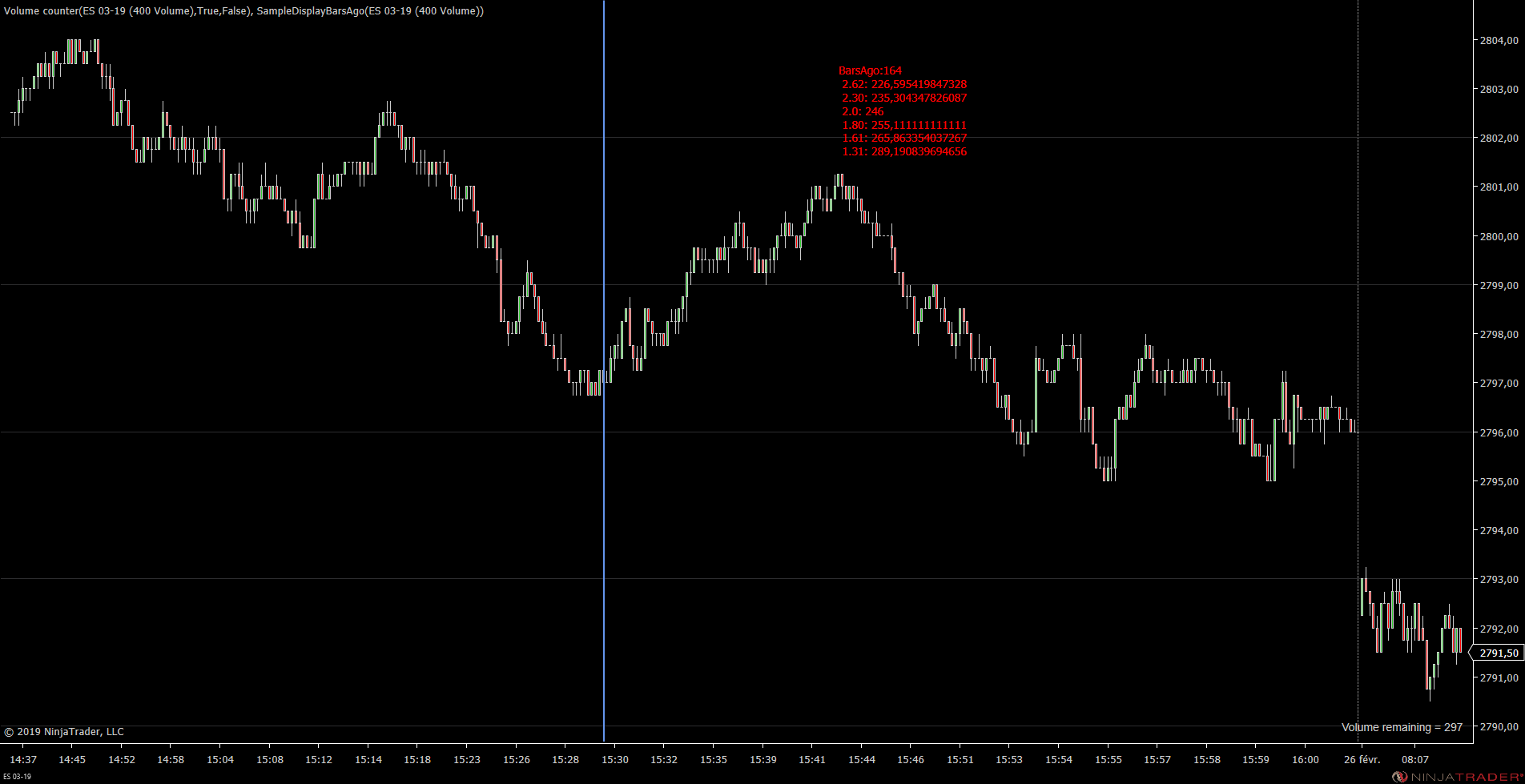
Task: Click the 14:52 time axis label
Action: pos(122,759)
